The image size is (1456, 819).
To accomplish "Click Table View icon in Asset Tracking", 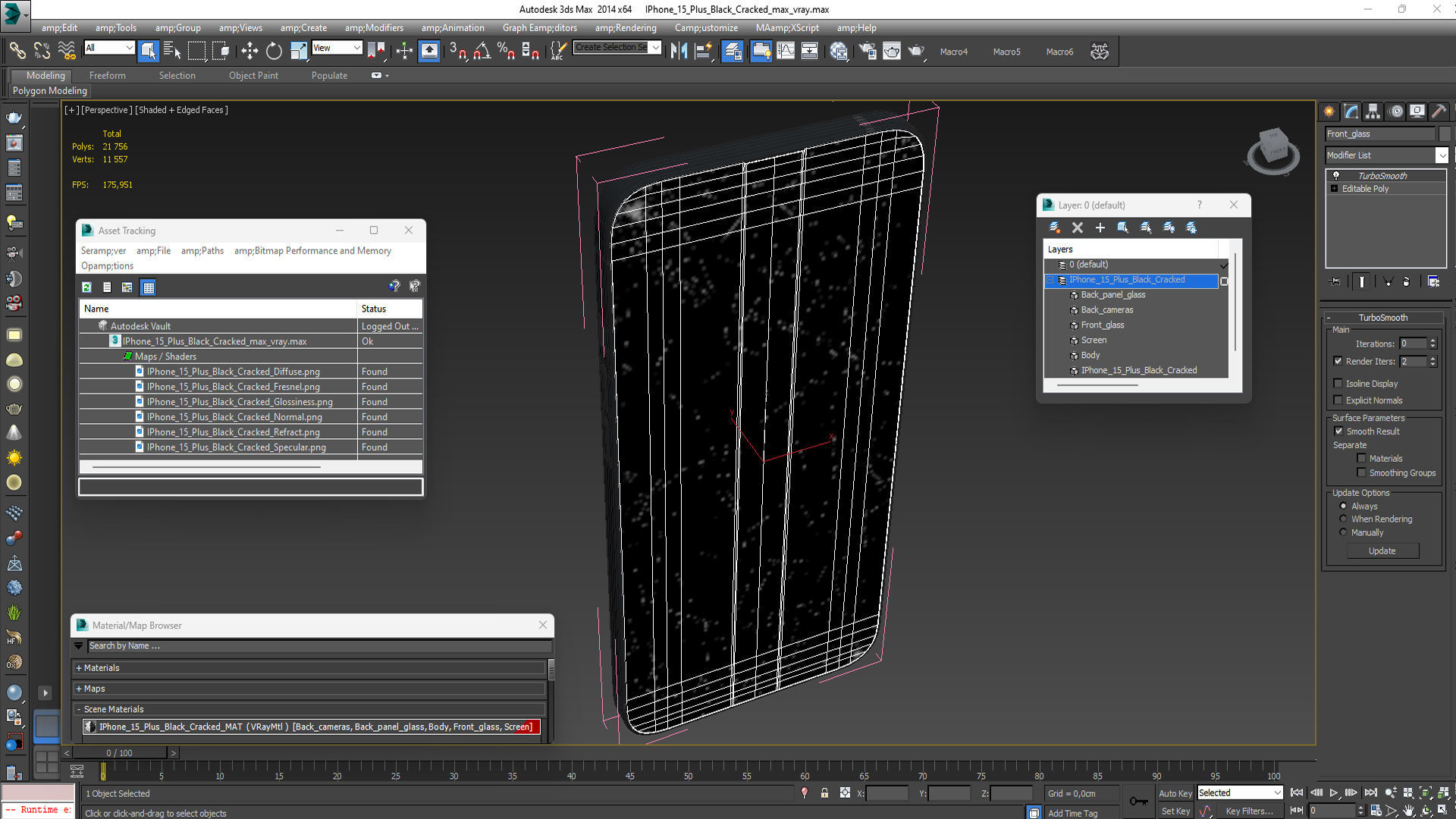I will coord(149,287).
